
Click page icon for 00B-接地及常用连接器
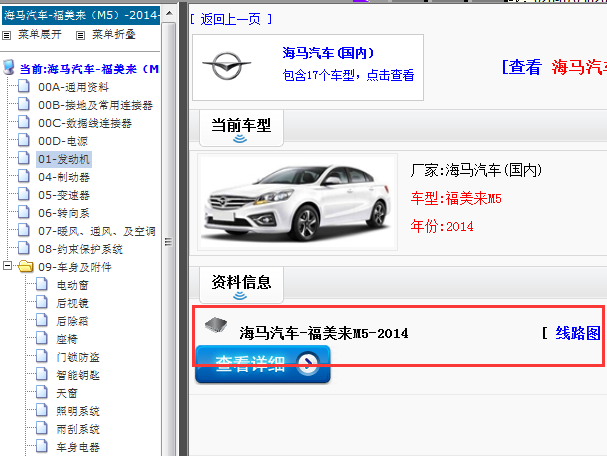[x=24, y=104]
